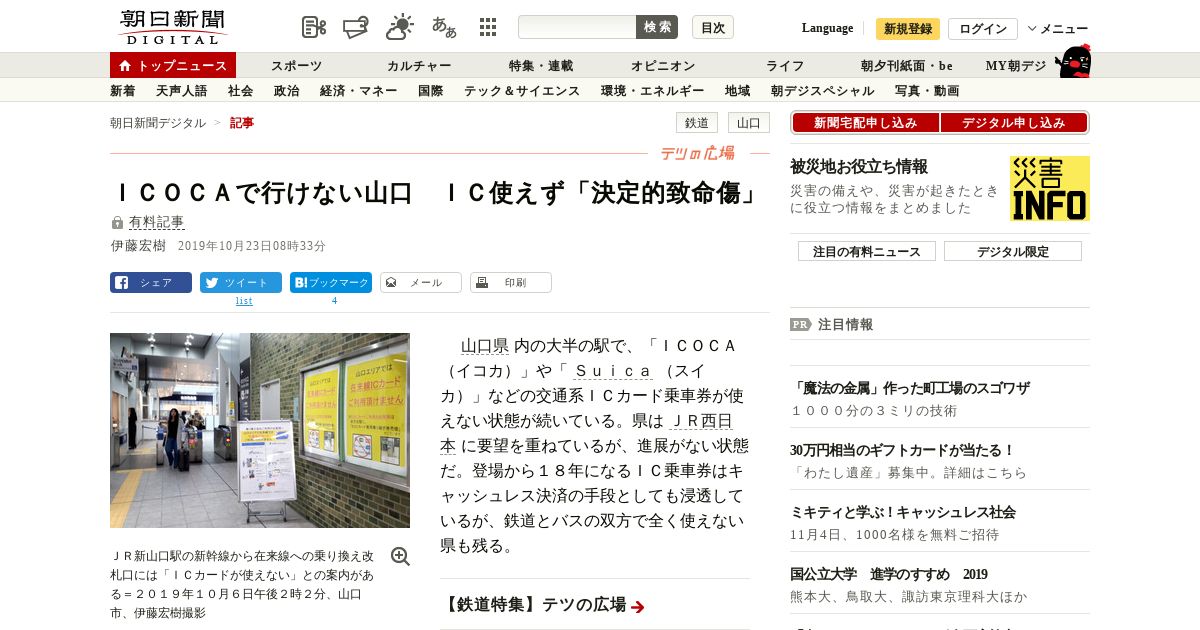
Task: Open the 被災地お役立ち情報 link
Action: pyautogui.click(x=859, y=167)
